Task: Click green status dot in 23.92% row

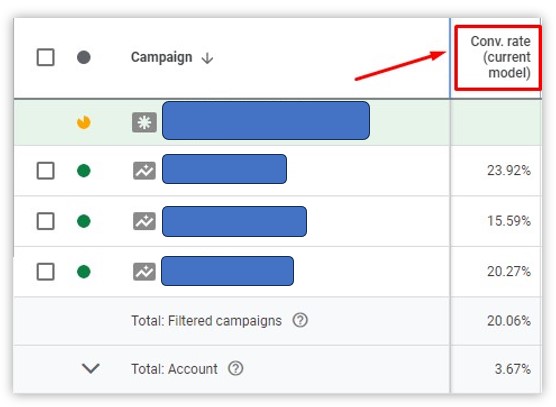Action: pyautogui.click(x=84, y=171)
